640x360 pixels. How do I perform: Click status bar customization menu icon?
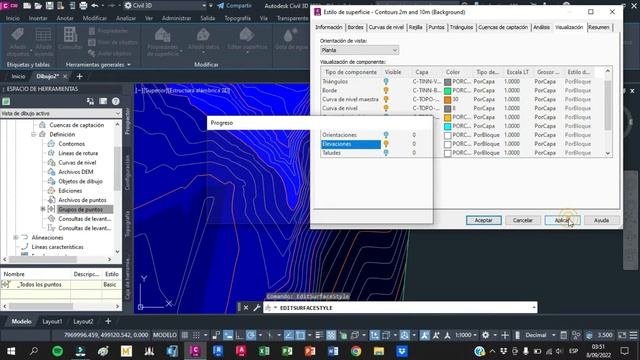coord(633,336)
